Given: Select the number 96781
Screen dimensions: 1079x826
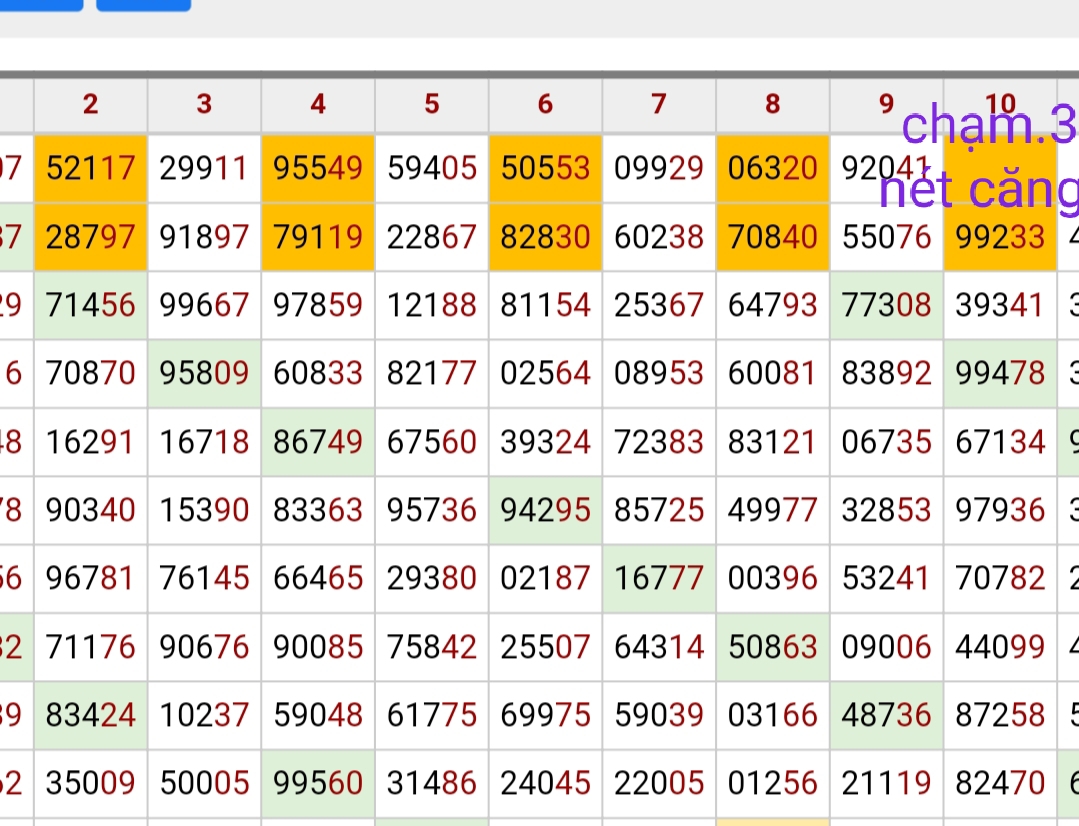Looking at the screenshot, I should [90, 578].
